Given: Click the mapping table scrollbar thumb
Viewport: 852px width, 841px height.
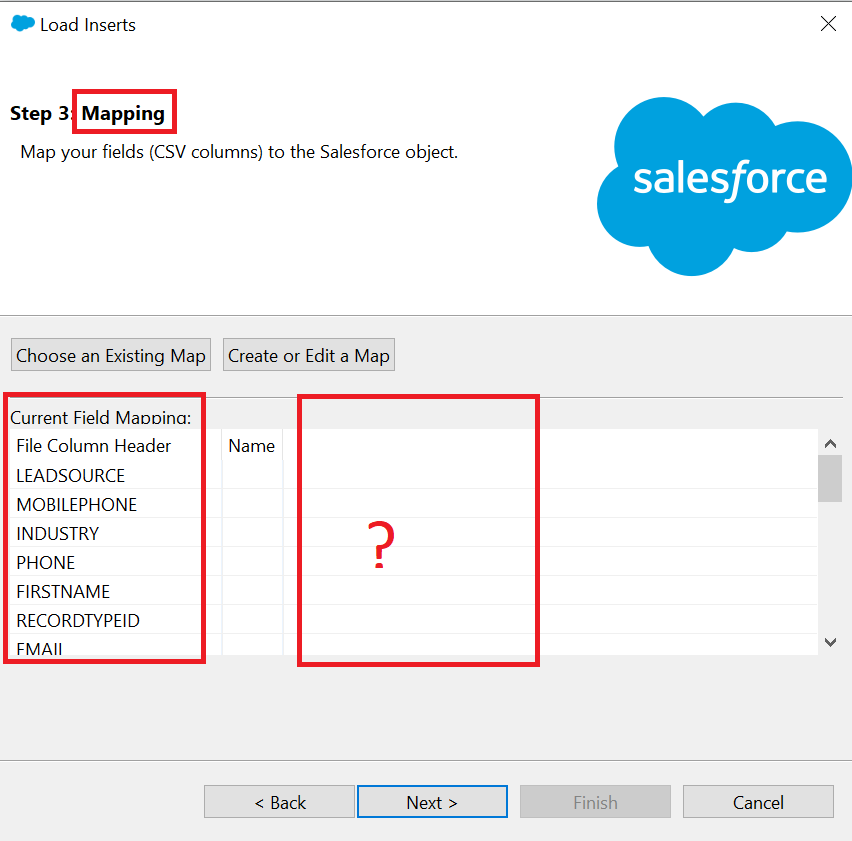Looking at the screenshot, I should point(830,479).
